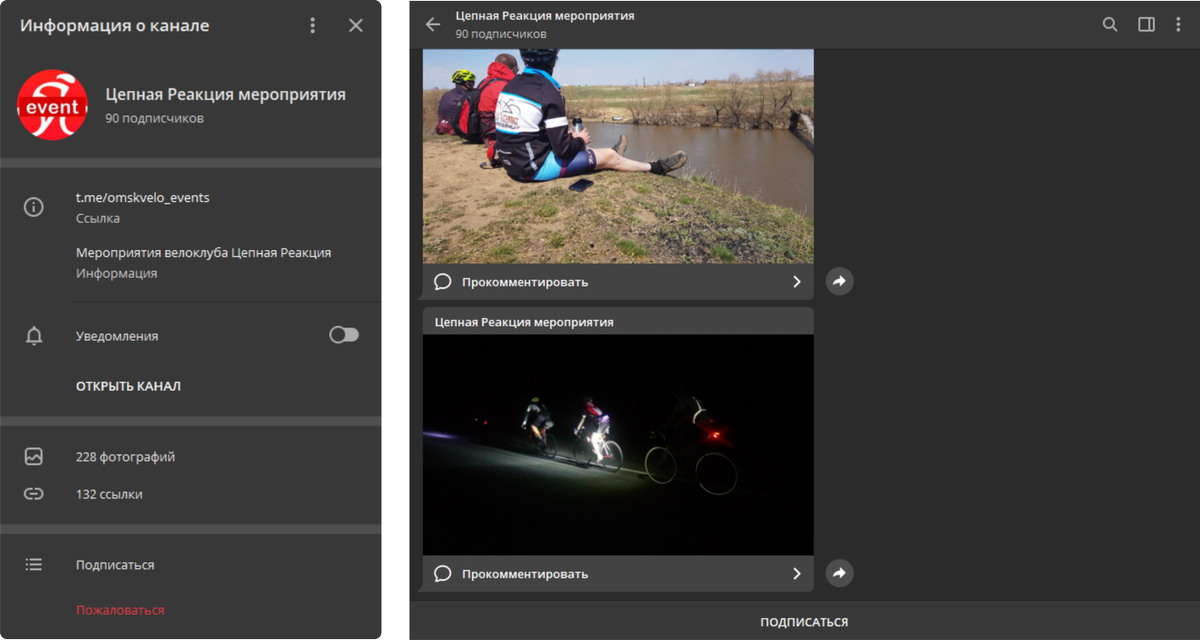
Task: Open the t.me/omskvelo_events link
Action: [x=143, y=198]
